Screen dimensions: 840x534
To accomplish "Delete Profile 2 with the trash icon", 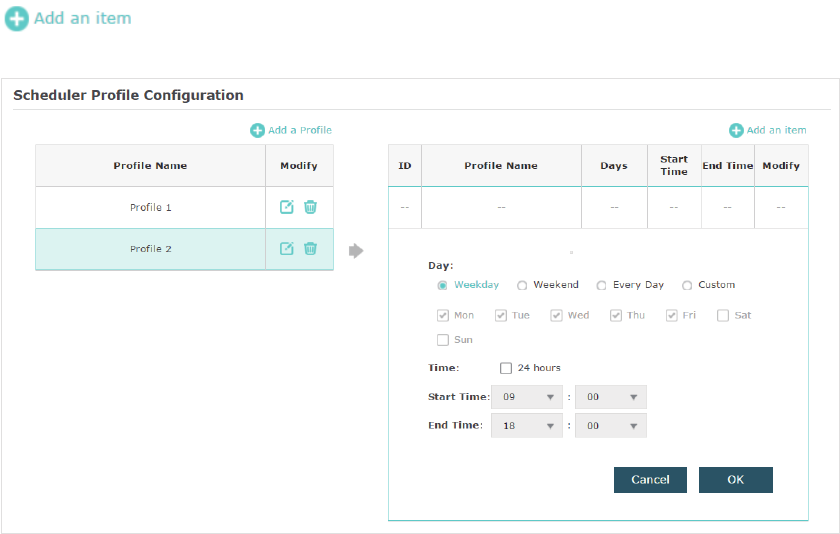I will point(310,249).
